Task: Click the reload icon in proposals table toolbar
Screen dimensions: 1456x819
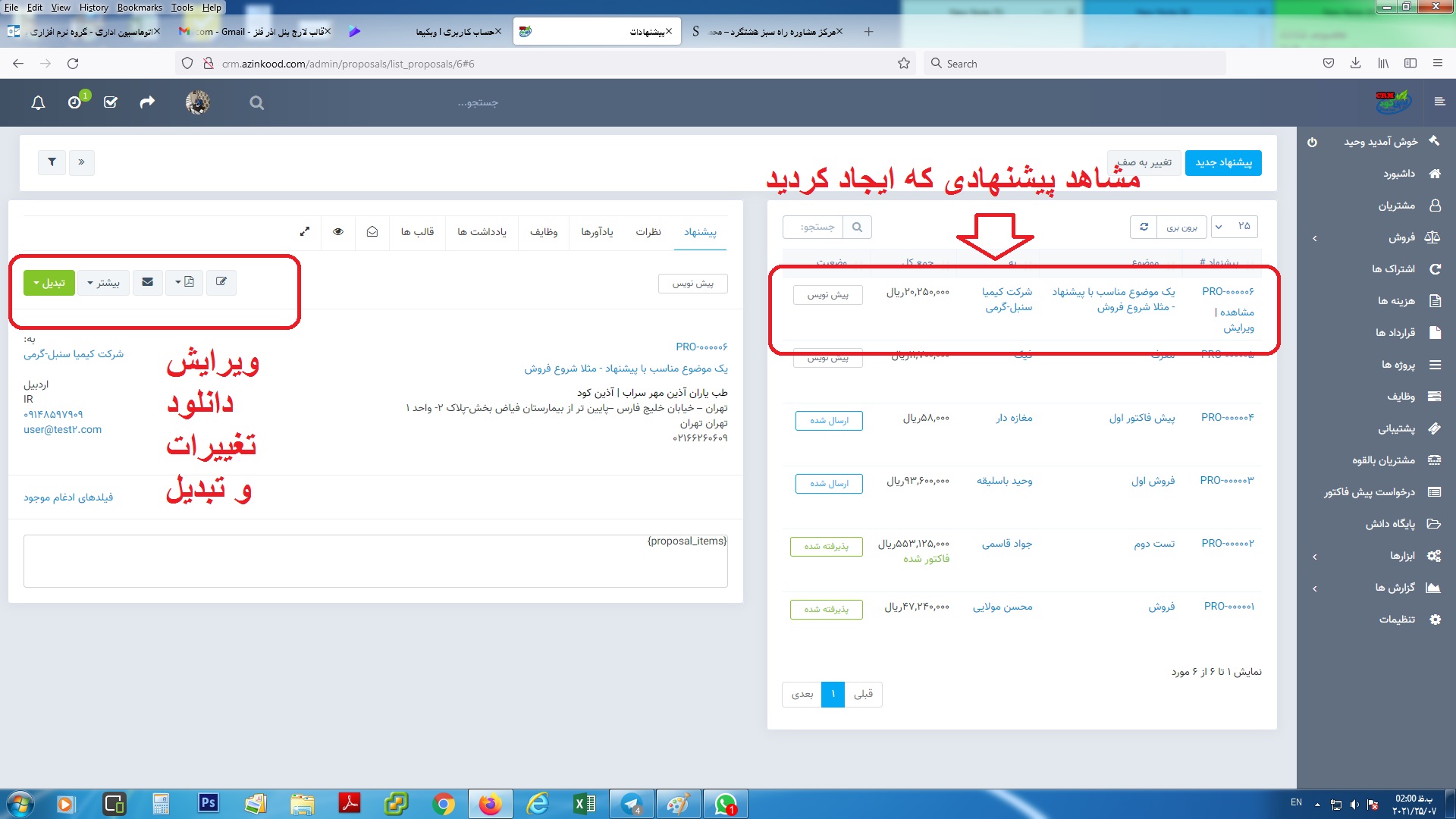Action: (1144, 227)
